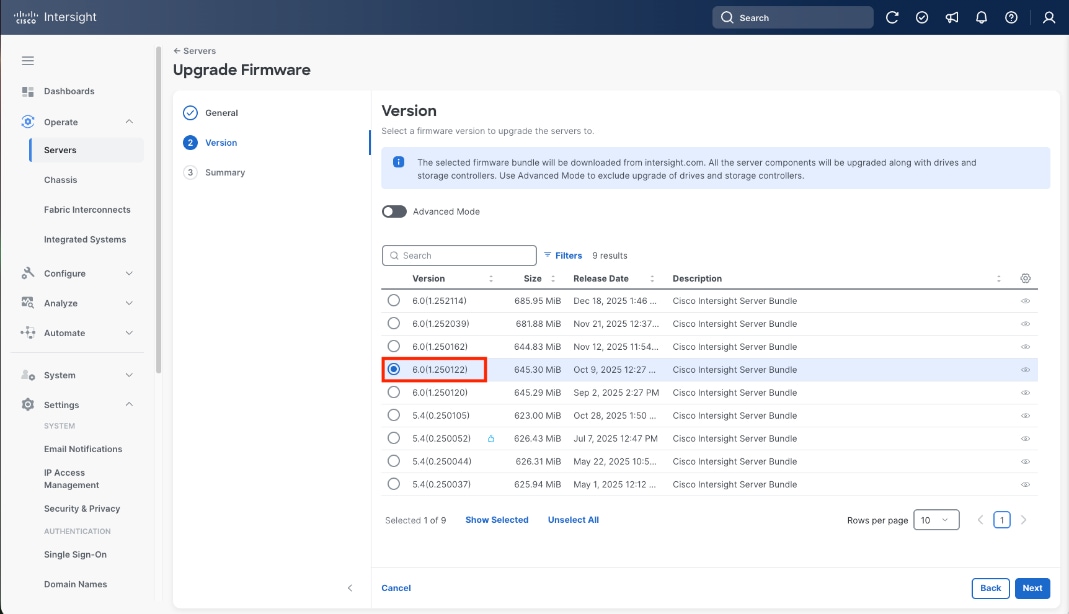The image size is (1069, 614).
Task: Click Show Selected link
Action: 497,520
